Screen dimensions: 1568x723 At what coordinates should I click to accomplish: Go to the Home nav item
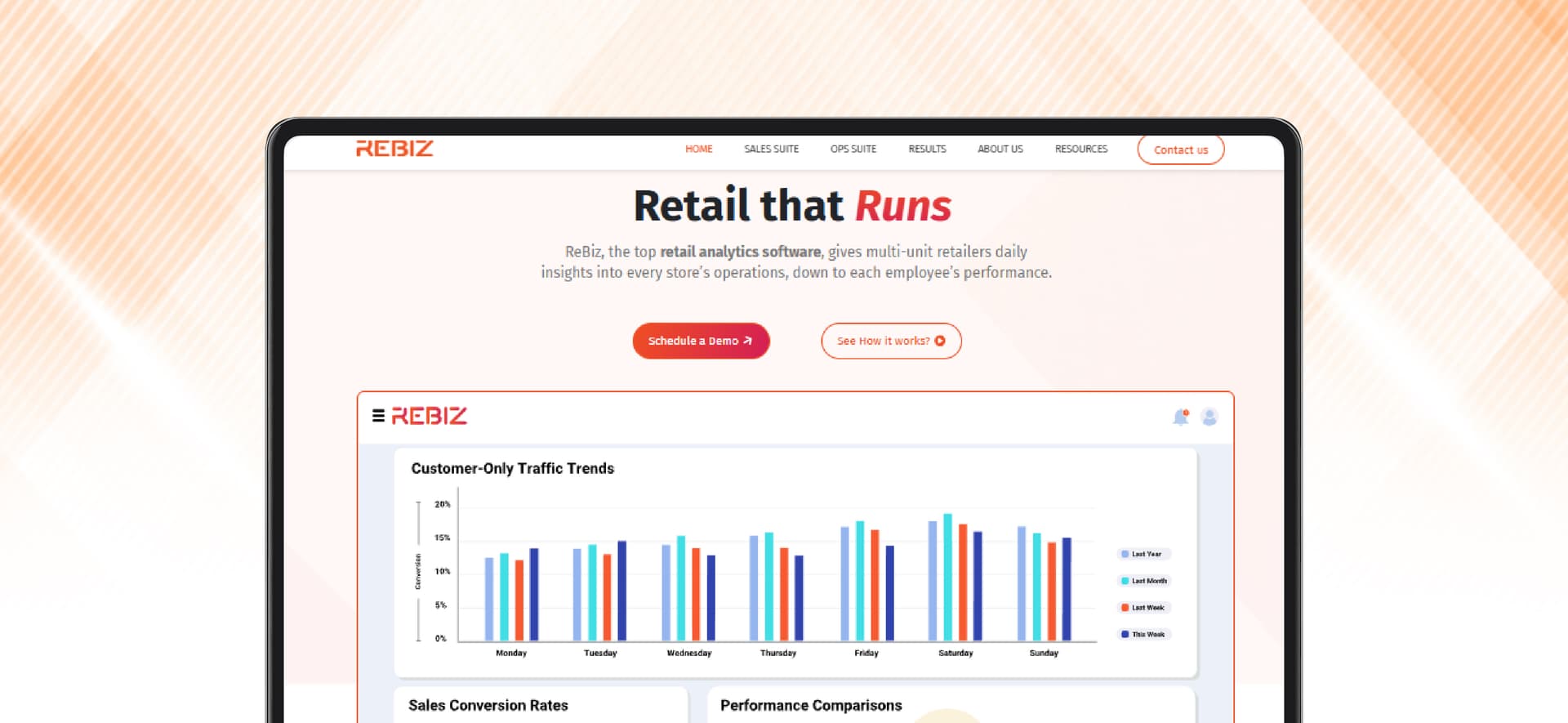point(698,149)
